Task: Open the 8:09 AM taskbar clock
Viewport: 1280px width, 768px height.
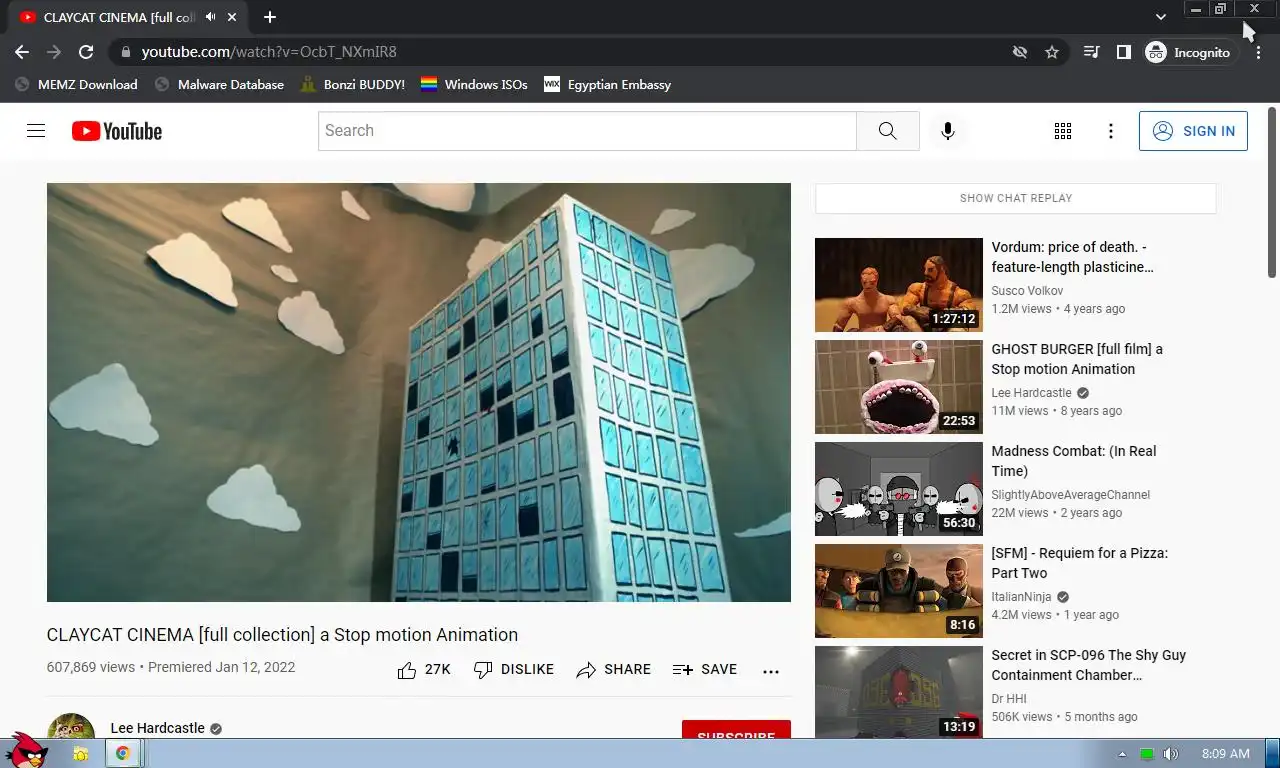Action: tap(1225, 754)
